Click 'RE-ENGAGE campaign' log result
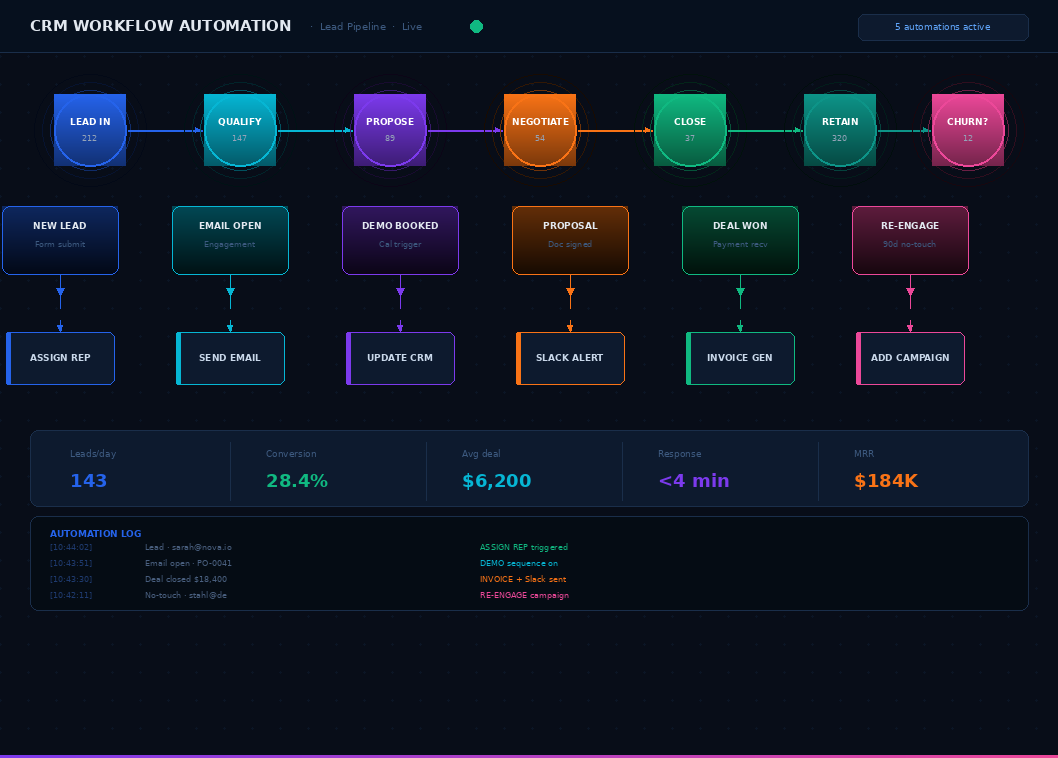Image resolution: width=1058 pixels, height=758 pixels. tap(524, 595)
